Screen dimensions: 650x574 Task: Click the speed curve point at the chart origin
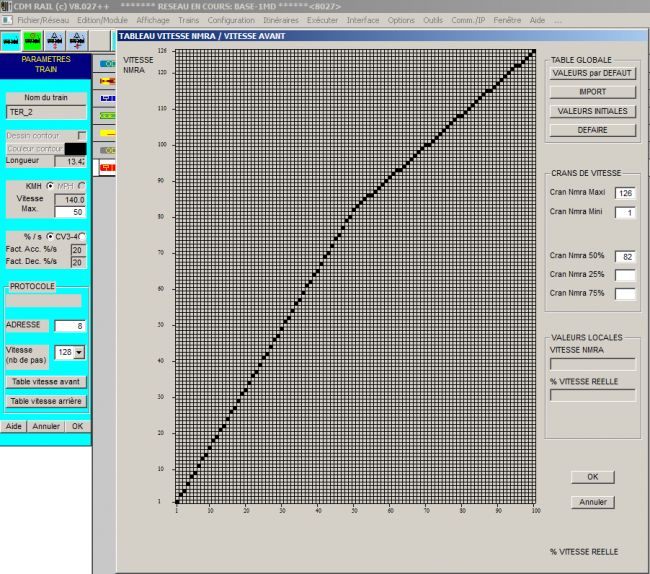pyautogui.click(x=177, y=501)
